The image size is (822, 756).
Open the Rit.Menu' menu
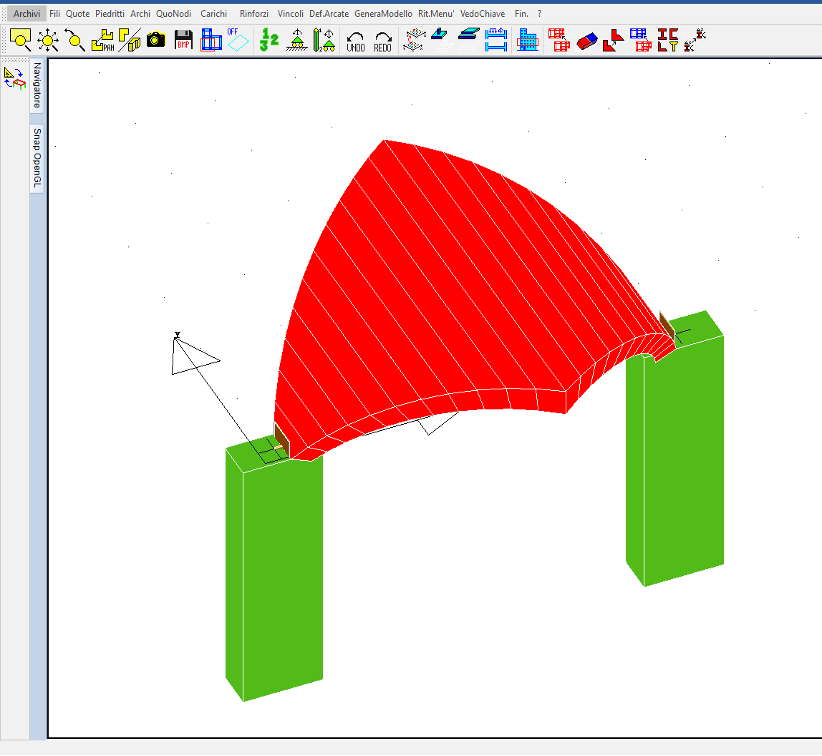pos(436,14)
